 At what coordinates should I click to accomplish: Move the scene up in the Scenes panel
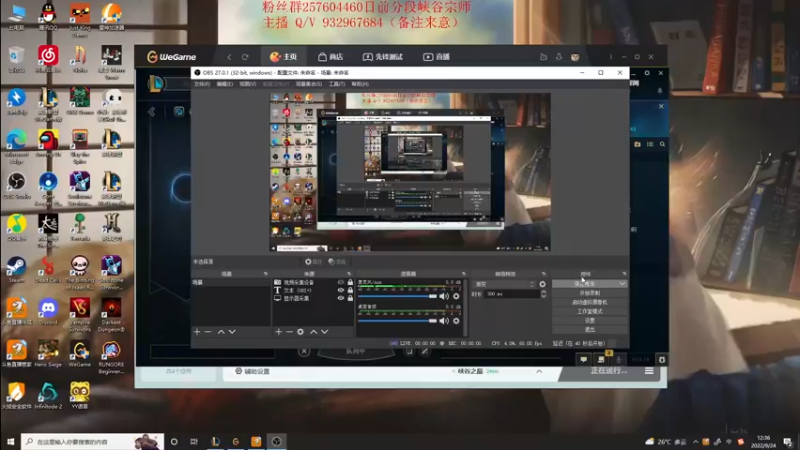pyautogui.click(x=221, y=332)
